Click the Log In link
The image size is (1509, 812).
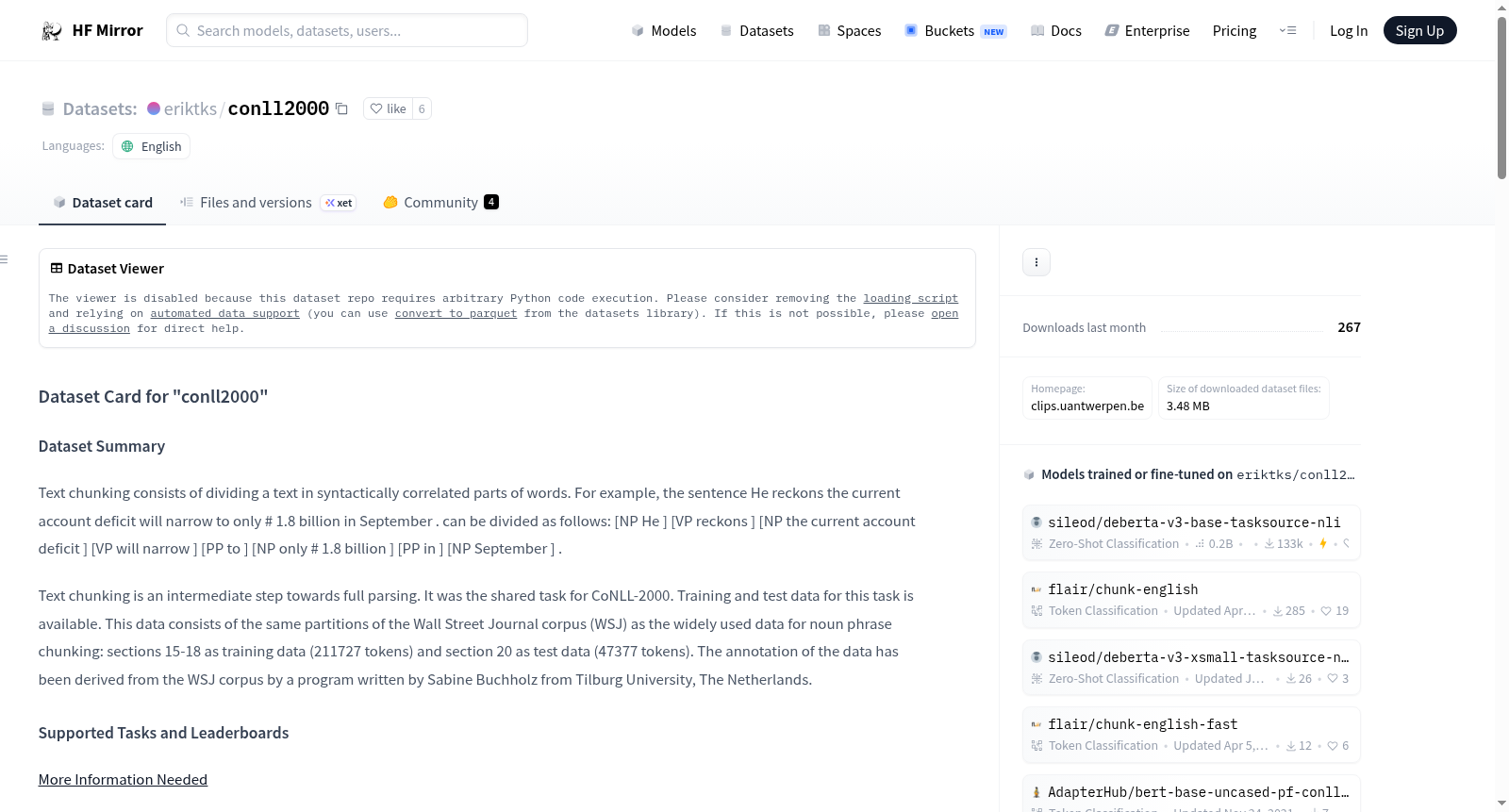point(1349,31)
